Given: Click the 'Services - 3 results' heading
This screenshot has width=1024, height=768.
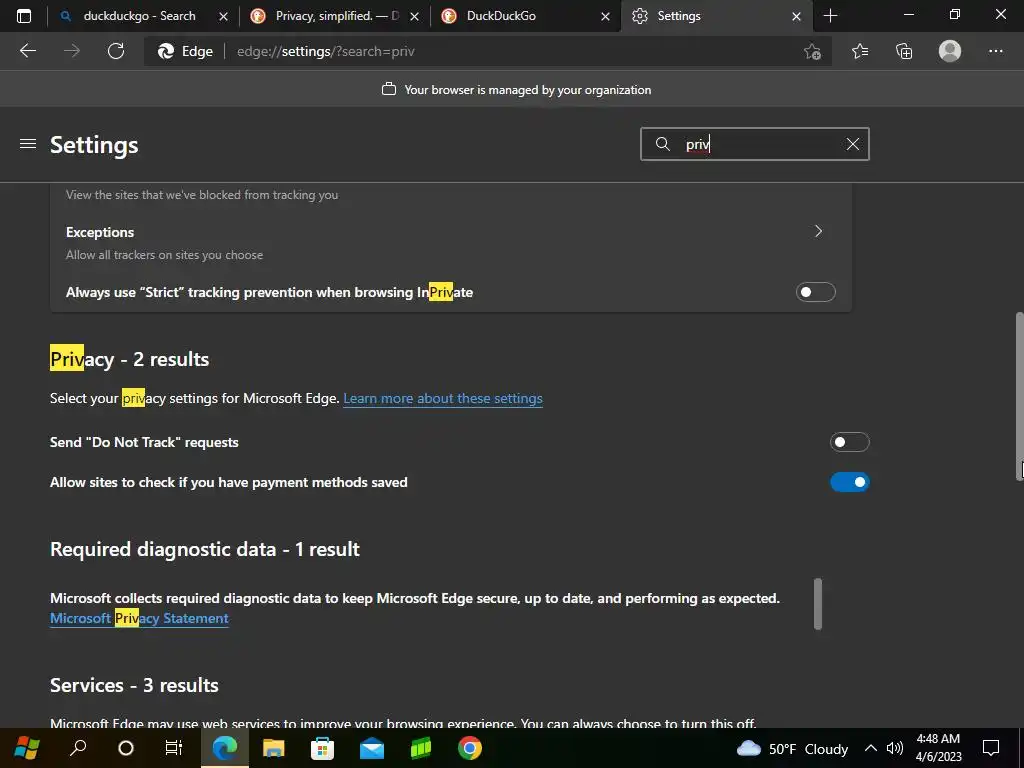Looking at the screenshot, I should point(134,685).
